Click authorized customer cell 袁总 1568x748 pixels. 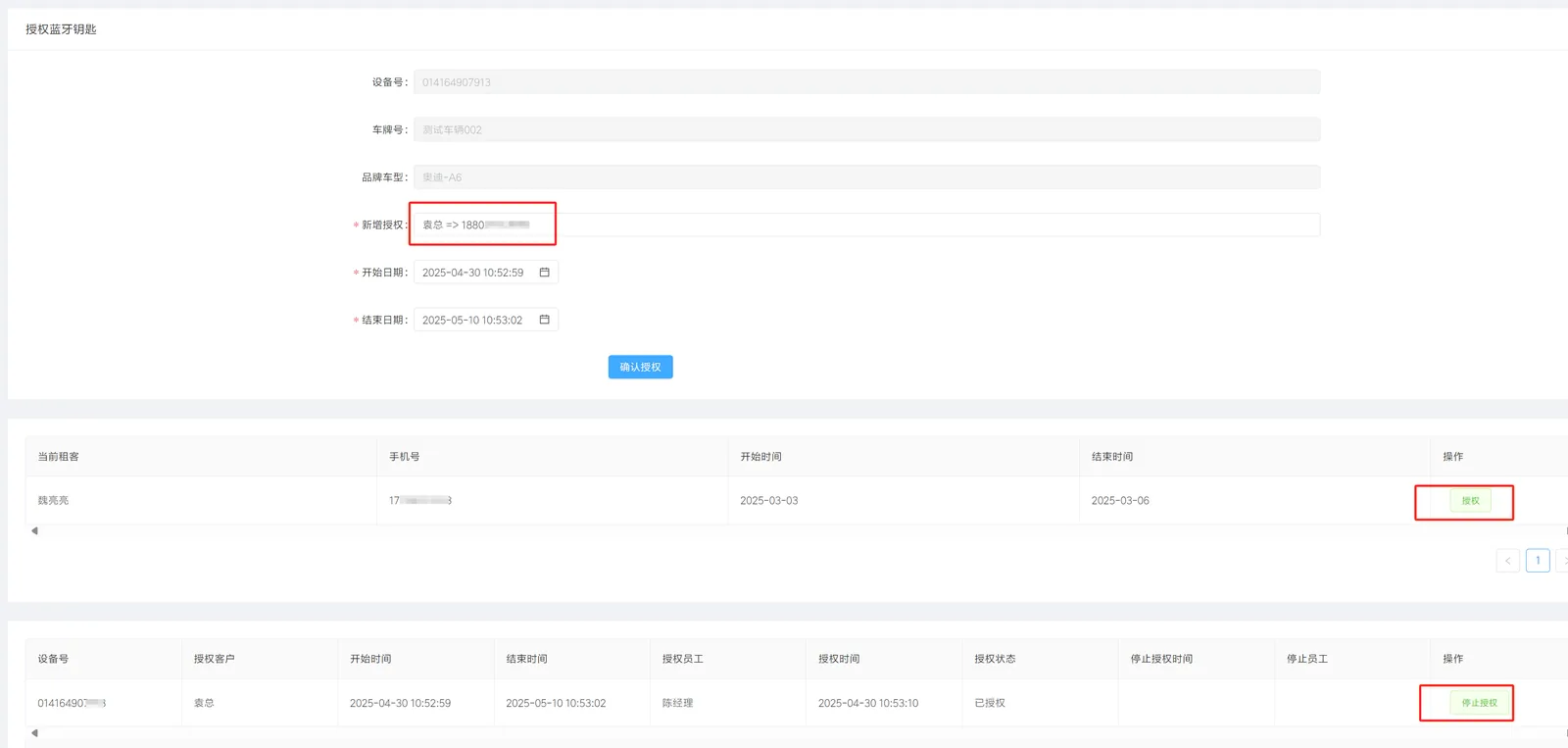tap(204, 703)
